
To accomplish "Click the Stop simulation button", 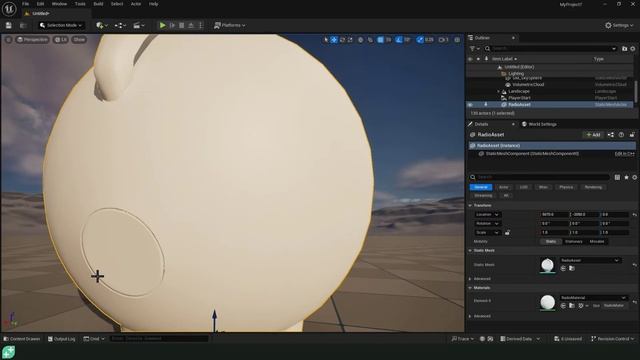I will point(182,25).
